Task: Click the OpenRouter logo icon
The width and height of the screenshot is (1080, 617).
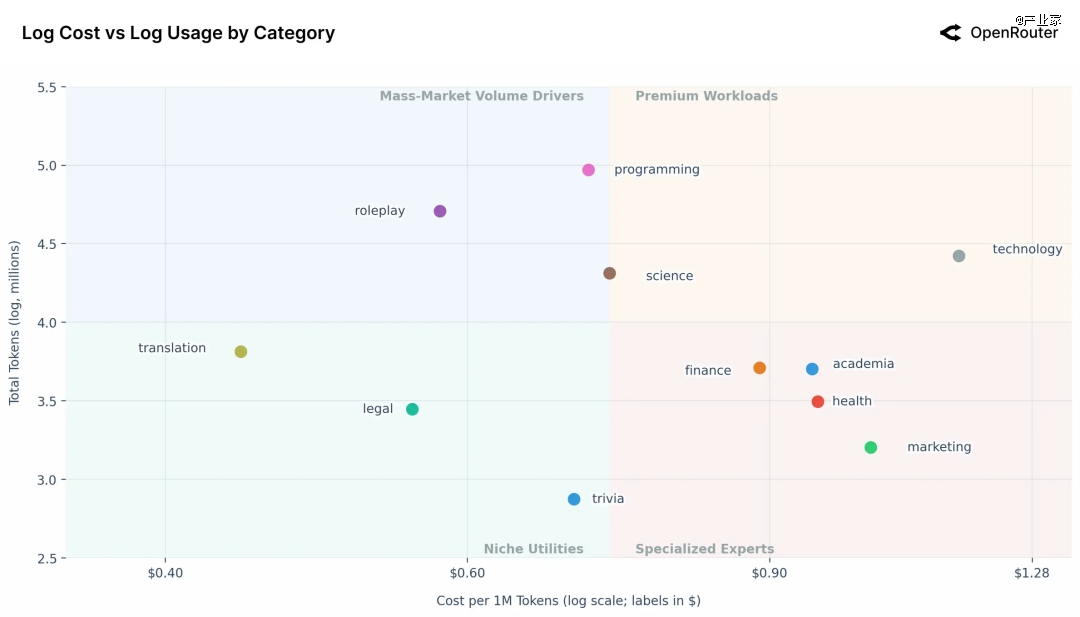Action: click(x=950, y=33)
